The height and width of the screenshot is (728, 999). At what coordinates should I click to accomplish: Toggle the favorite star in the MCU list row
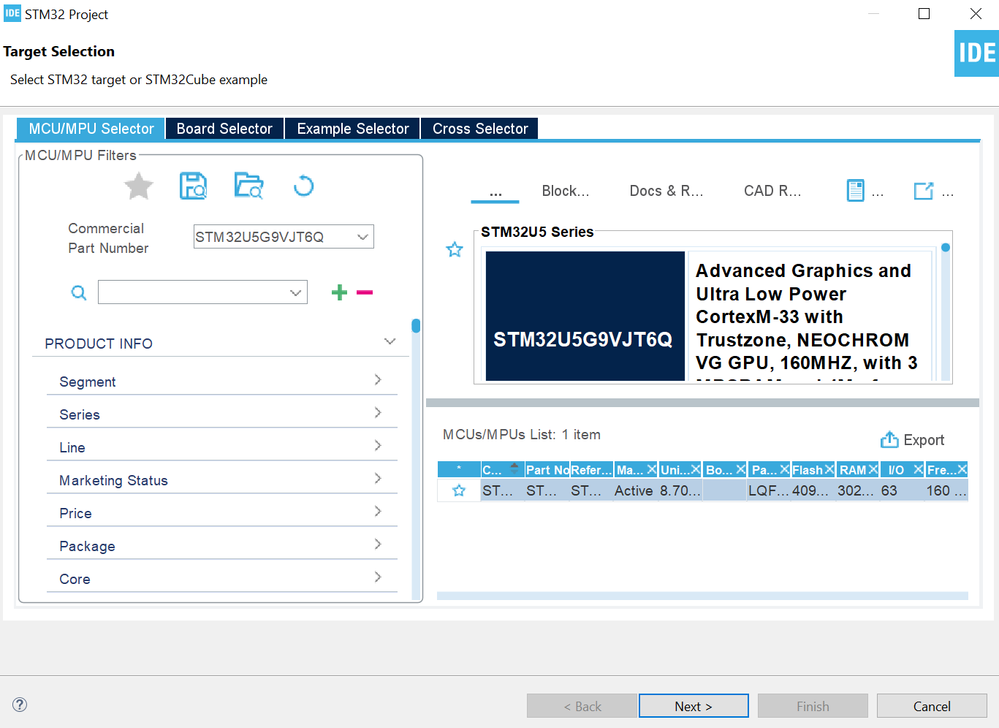tap(459, 490)
